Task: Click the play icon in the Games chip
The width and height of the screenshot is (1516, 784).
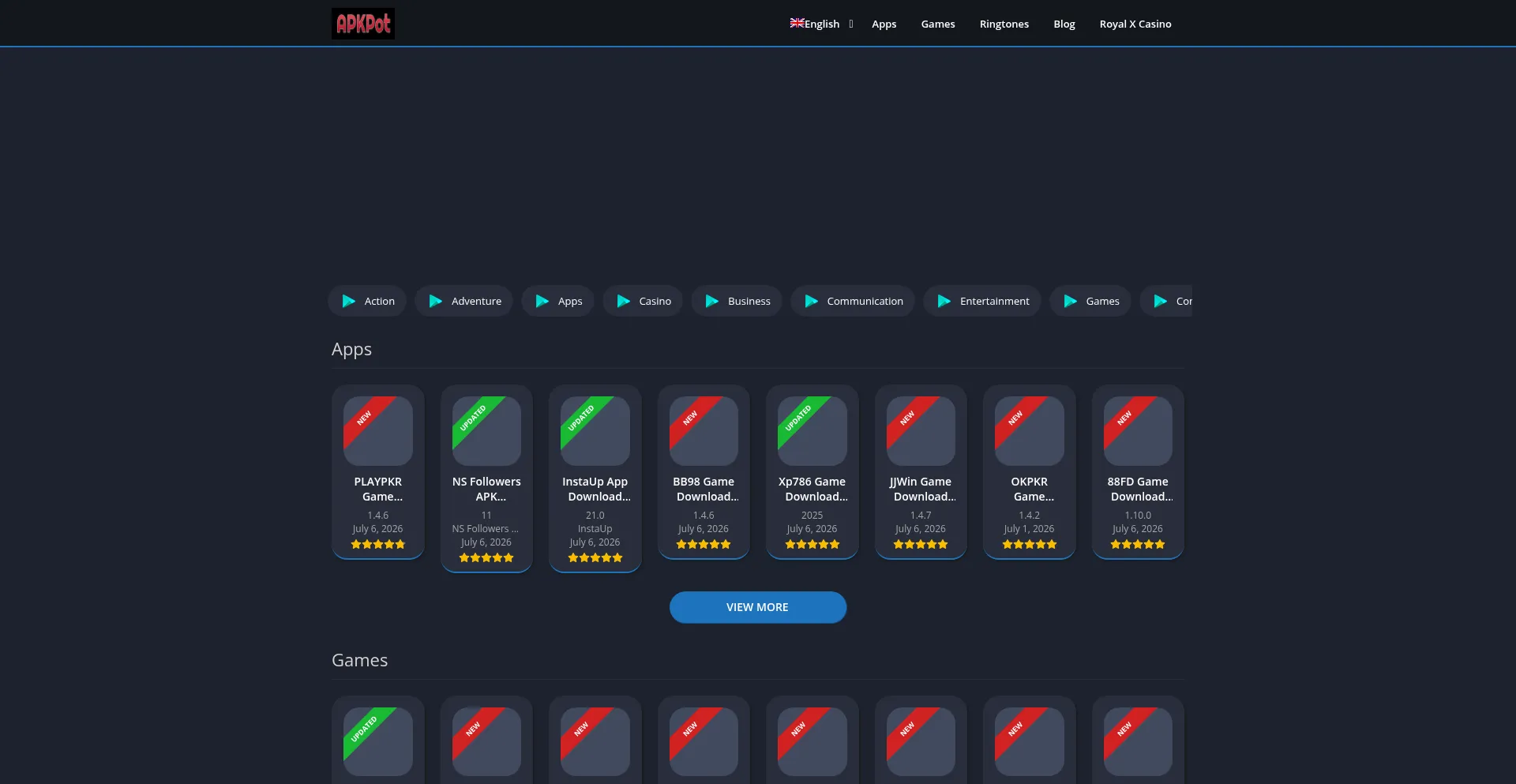Action: coord(1071,301)
